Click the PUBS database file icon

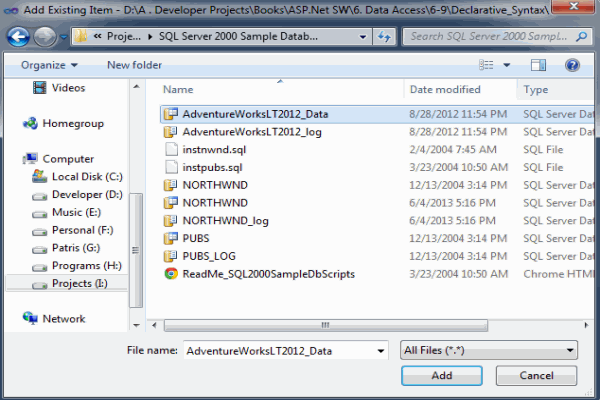click(x=171, y=238)
